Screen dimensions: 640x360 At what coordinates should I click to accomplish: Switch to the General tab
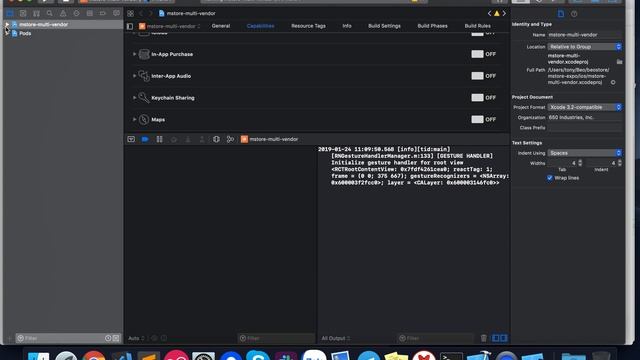[x=221, y=26]
